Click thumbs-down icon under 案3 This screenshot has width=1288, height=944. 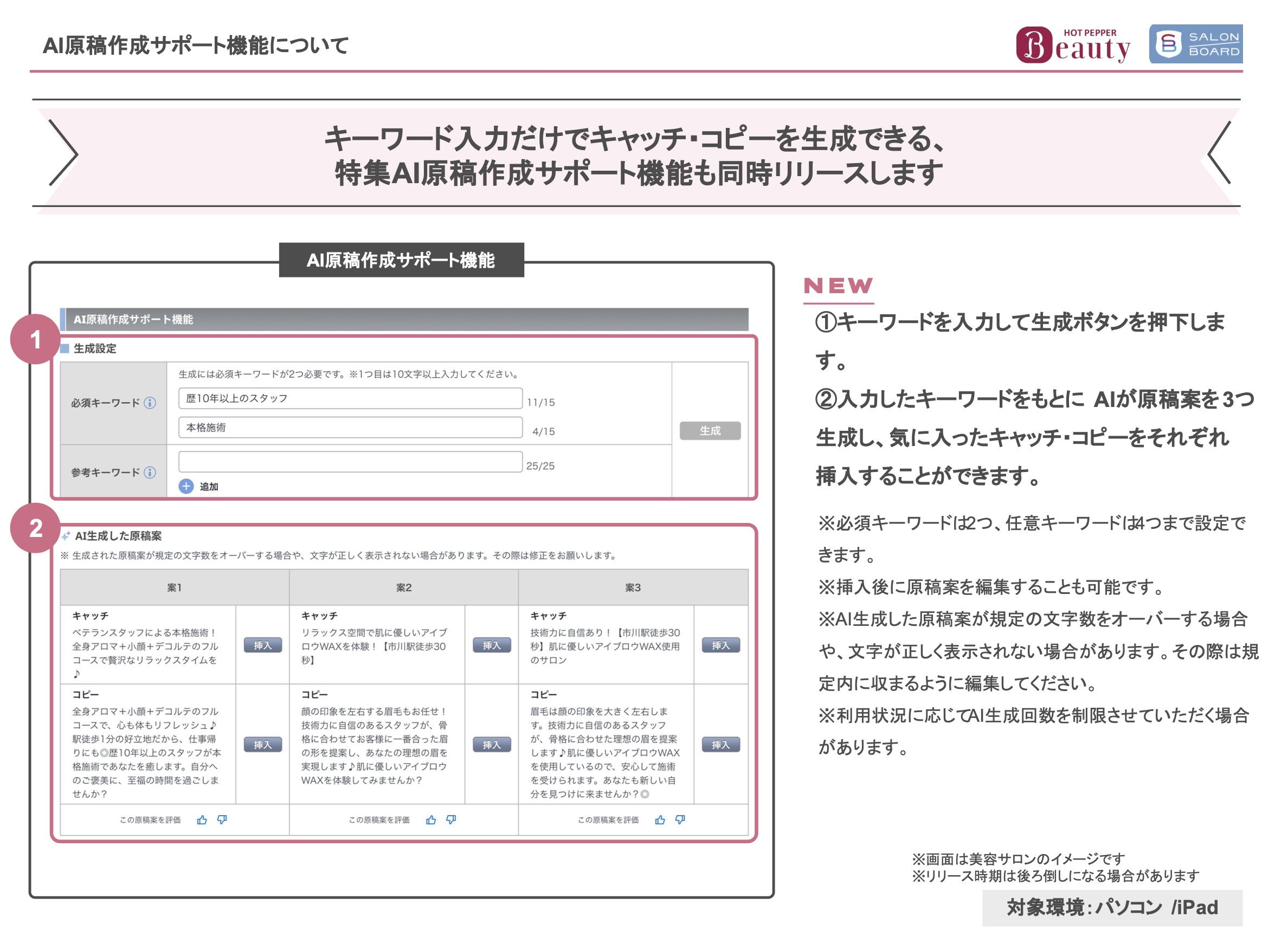click(x=680, y=820)
